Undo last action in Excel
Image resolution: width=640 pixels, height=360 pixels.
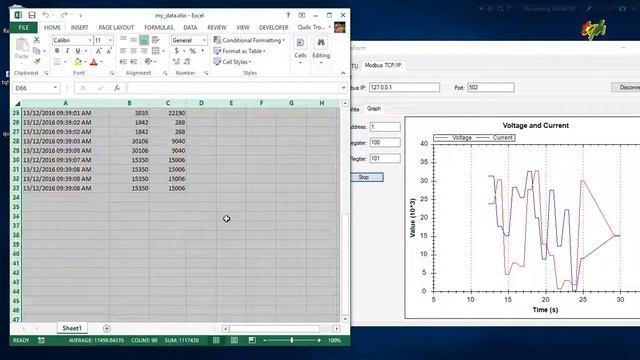point(45,15)
